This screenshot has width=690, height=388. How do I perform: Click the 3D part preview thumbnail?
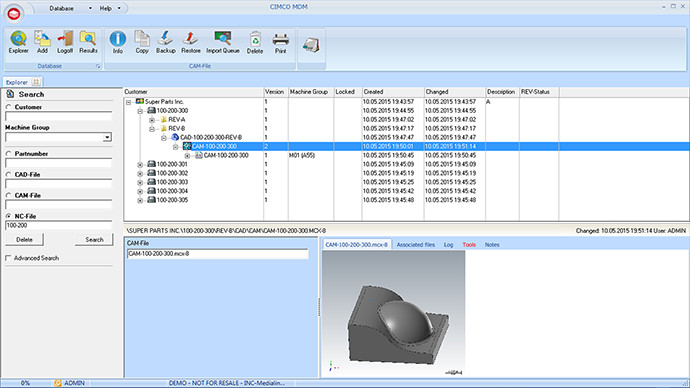click(x=393, y=314)
